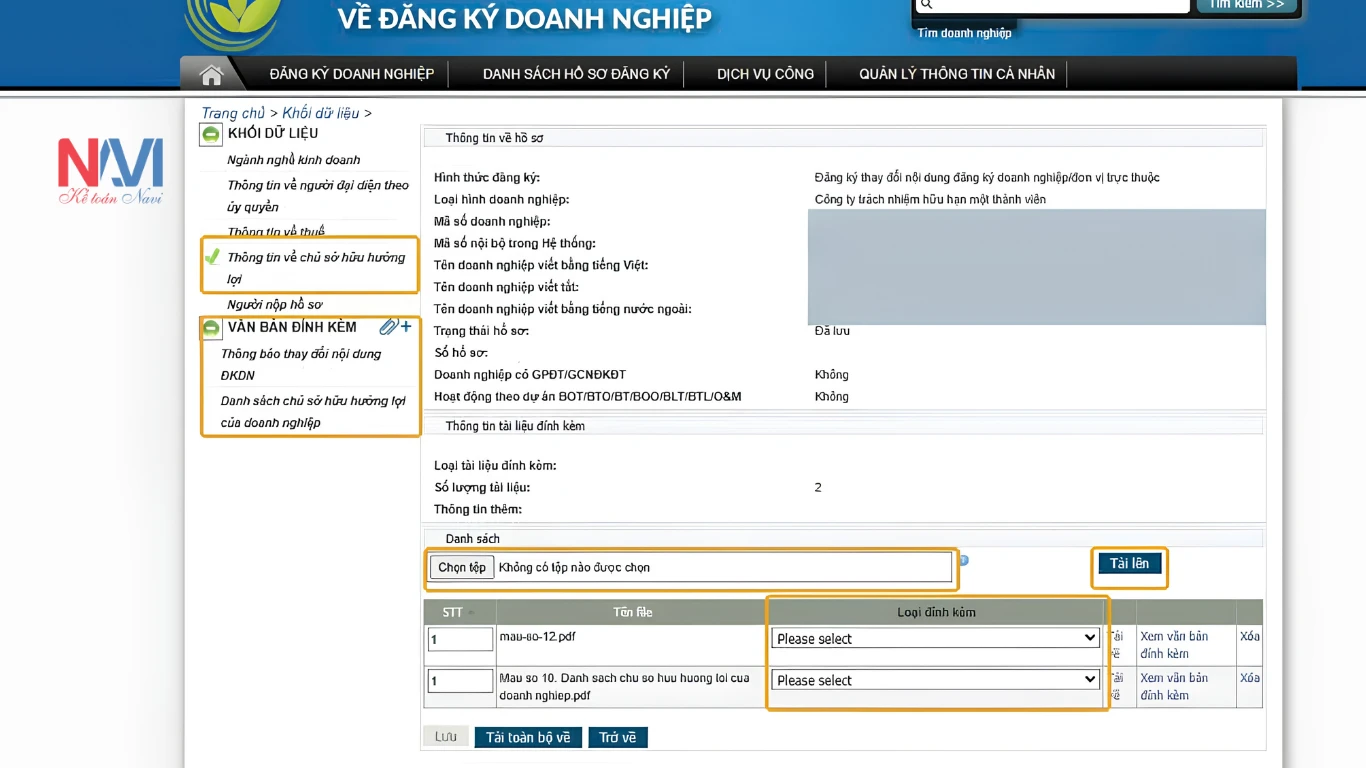The height and width of the screenshot is (768, 1366).
Task: Click the Khối dữ liệu breadcrumb link
Action: click(x=320, y=113)
